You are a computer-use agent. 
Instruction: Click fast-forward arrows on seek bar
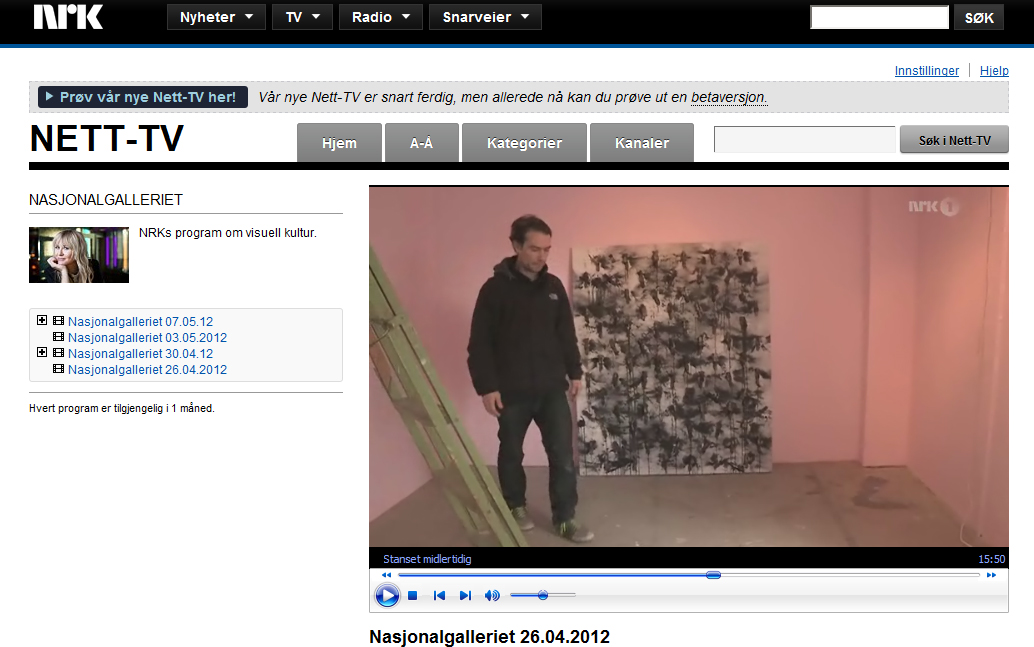coord(991,575)
